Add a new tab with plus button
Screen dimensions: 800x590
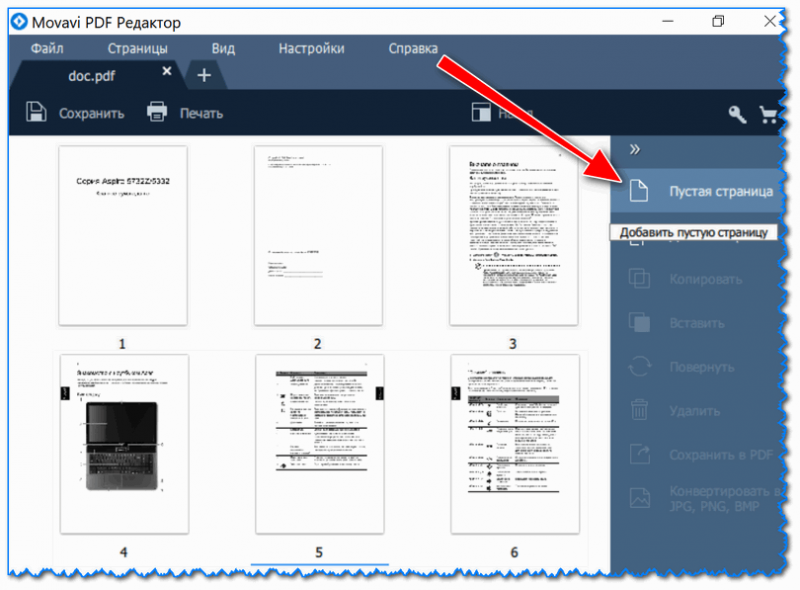coord(204,75)
